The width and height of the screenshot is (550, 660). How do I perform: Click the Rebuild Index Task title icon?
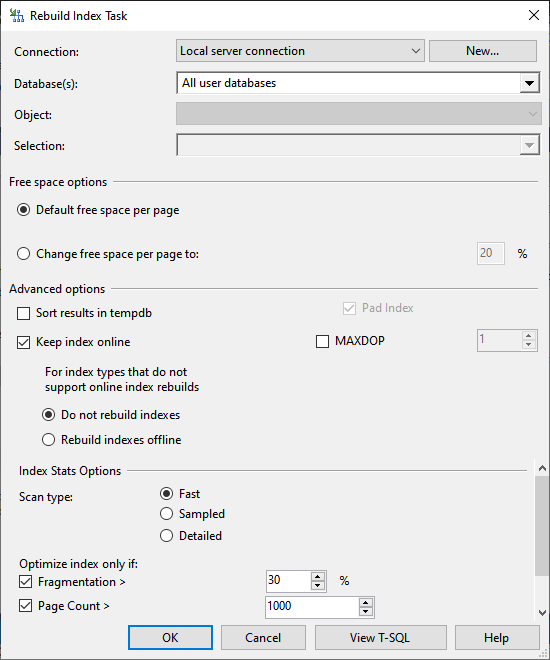(x=17, y=16)
